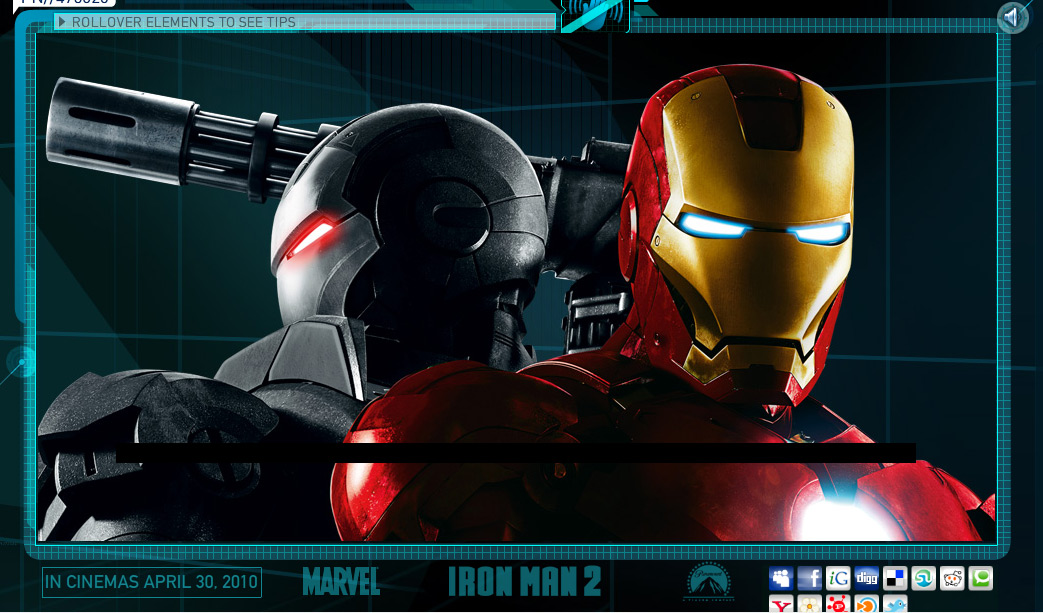Click the white flower share icon
Image resolution: width=1043 pixels, height=613 pixels.
[x=810, y=604]
